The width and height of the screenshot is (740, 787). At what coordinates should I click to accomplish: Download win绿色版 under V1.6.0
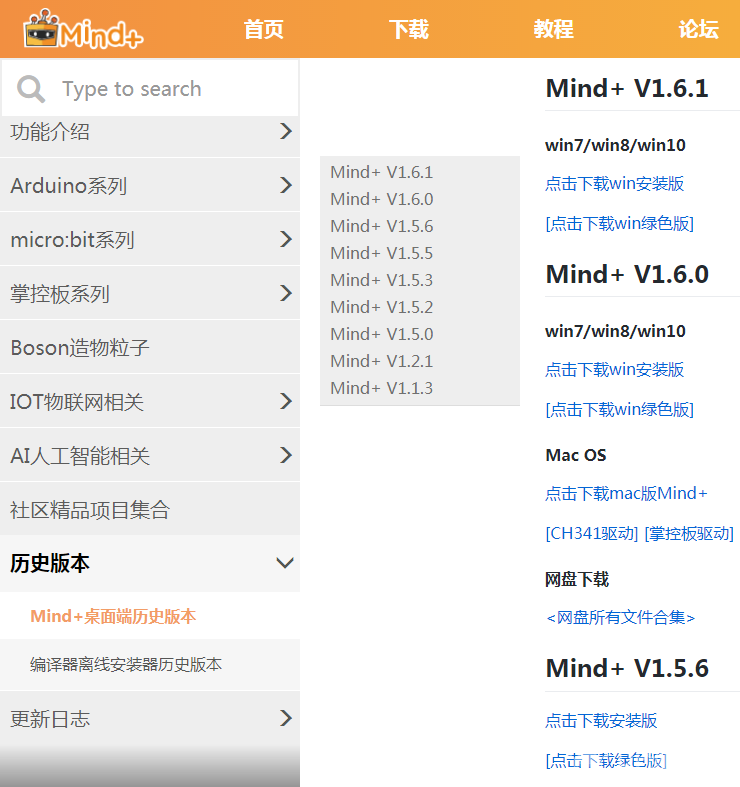click(x=620, y=410)
